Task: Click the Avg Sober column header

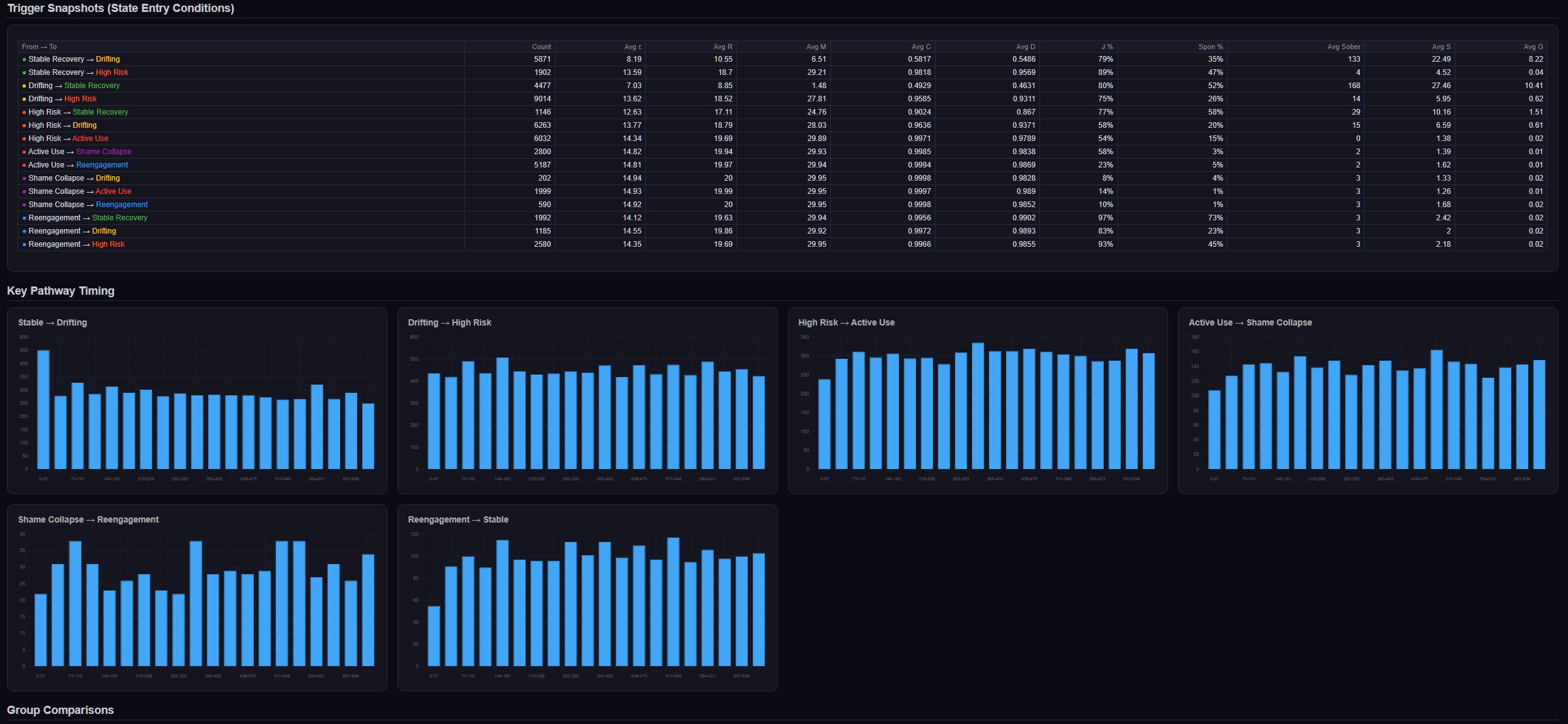Action: pos(1344,47)
